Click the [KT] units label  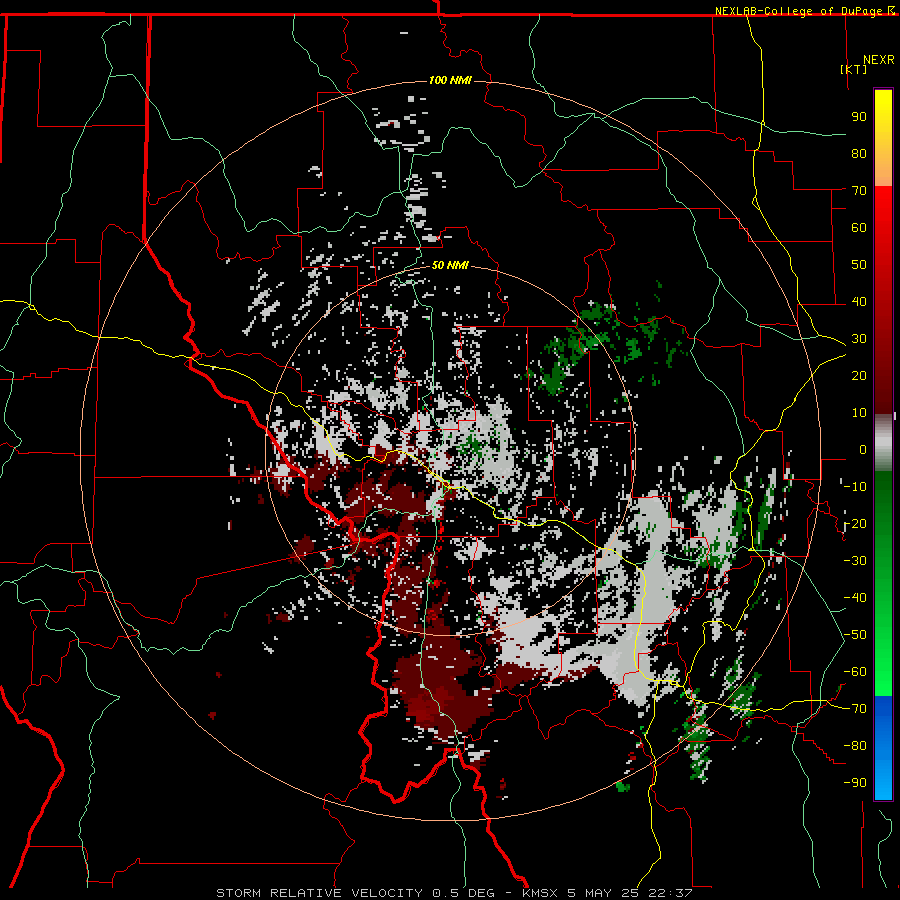click(x=854, y=69)
